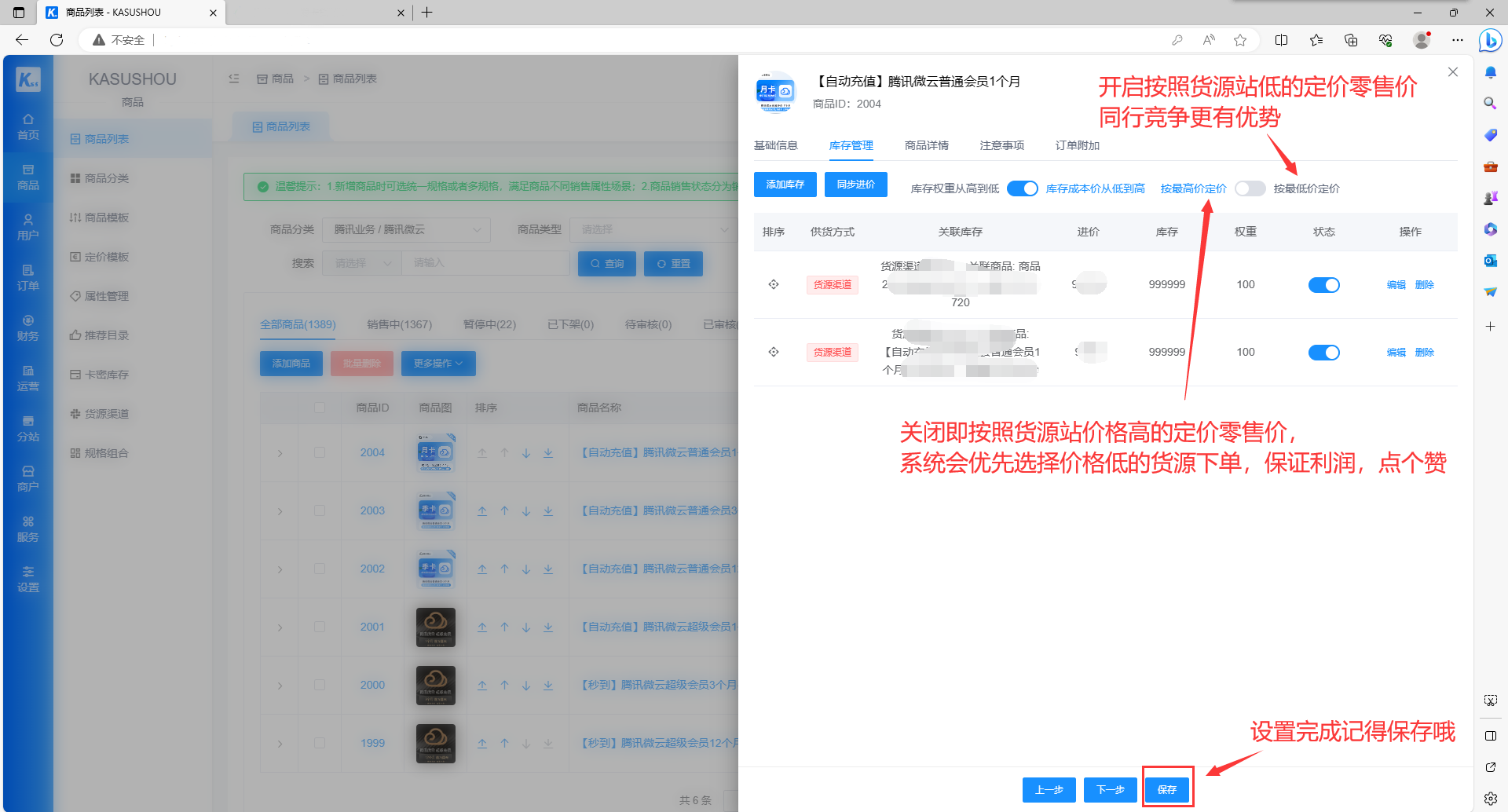
Task: Switch to the 基础信息 tab
Action: click(776, 145)
